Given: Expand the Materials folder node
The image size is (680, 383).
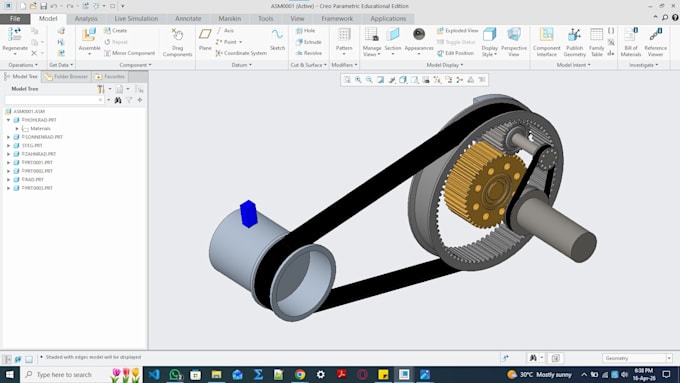Looking at the screenshot, I should click(17, 129).
